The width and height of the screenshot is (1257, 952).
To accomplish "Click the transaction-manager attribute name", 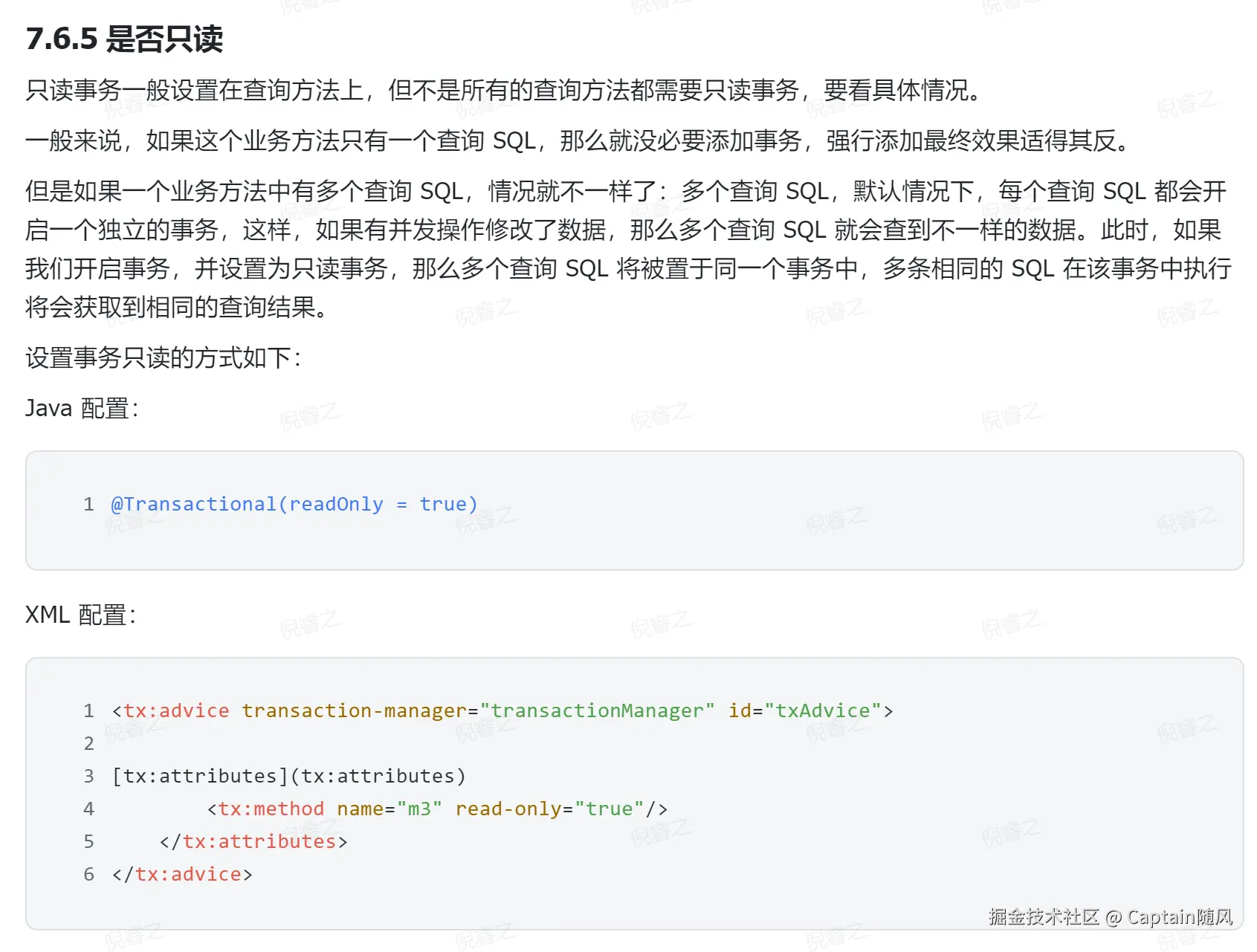I will tap(354, 710).
